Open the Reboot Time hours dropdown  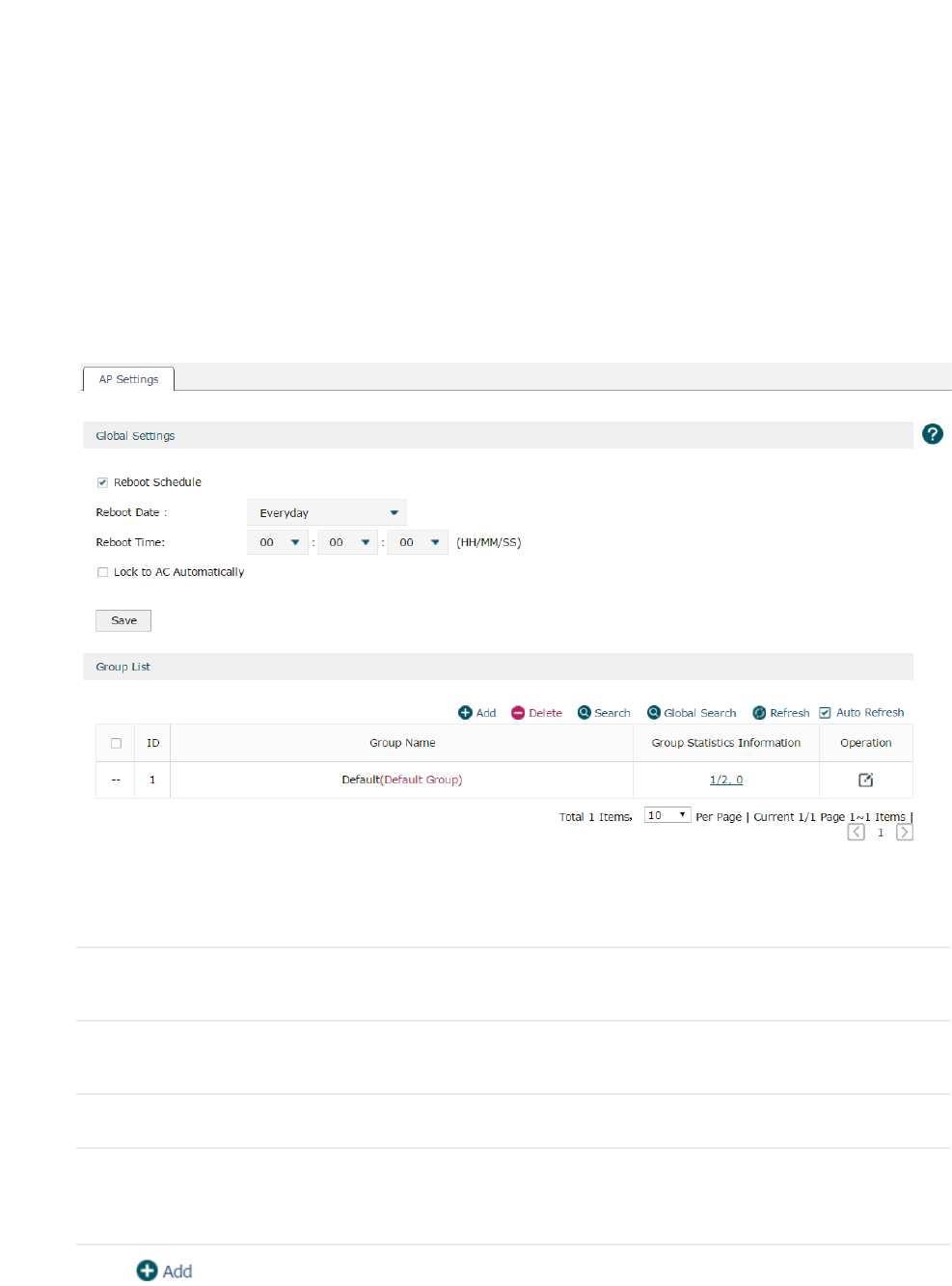(278, 542)
